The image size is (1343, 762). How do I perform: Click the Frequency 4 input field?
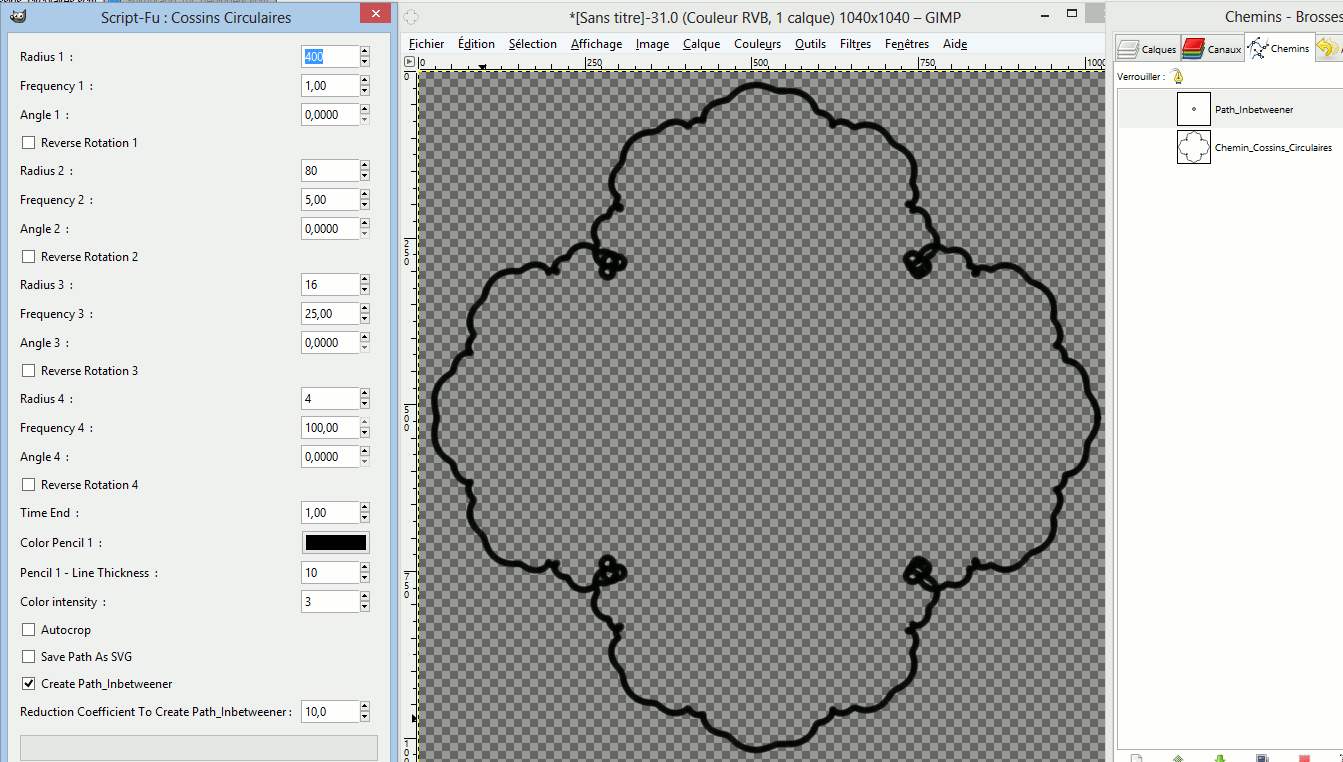[330, 428]
